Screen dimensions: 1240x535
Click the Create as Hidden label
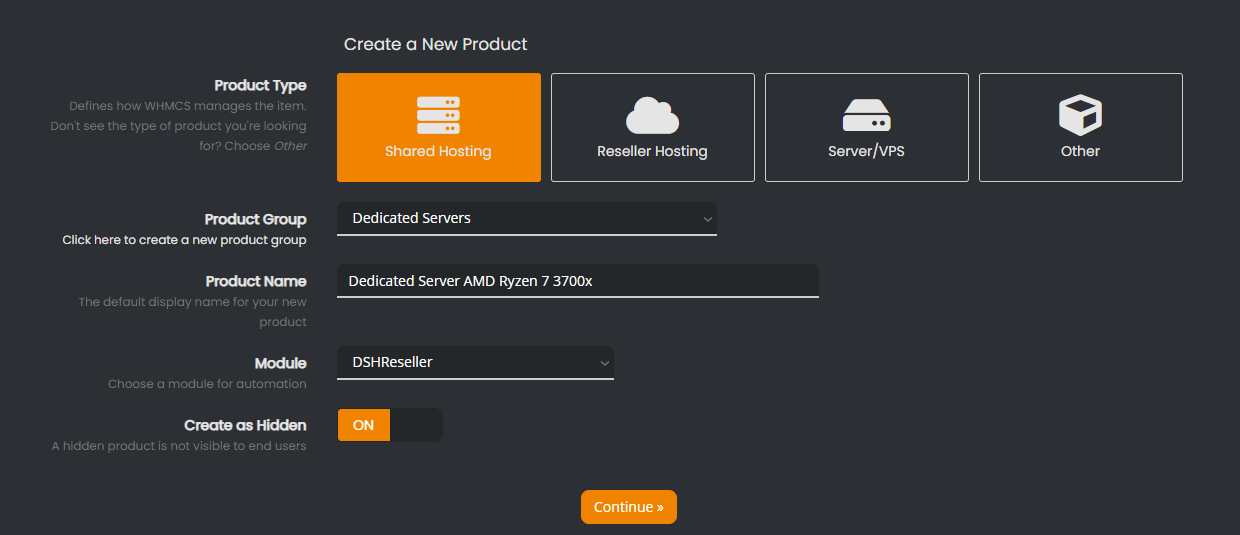point(245,425)
